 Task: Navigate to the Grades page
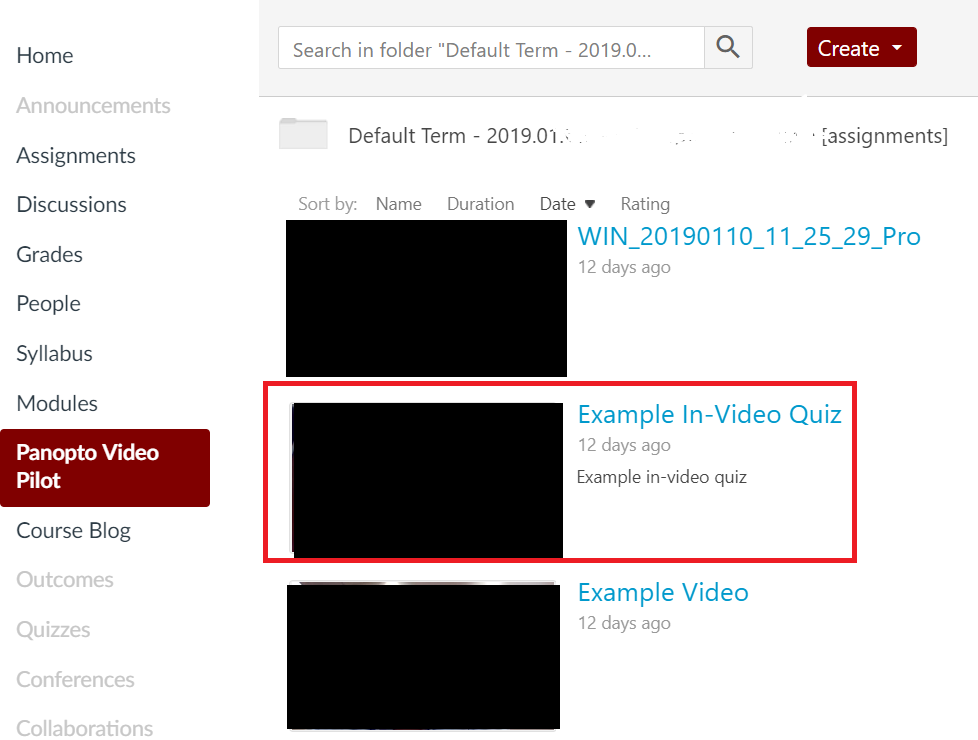point(49,254)
